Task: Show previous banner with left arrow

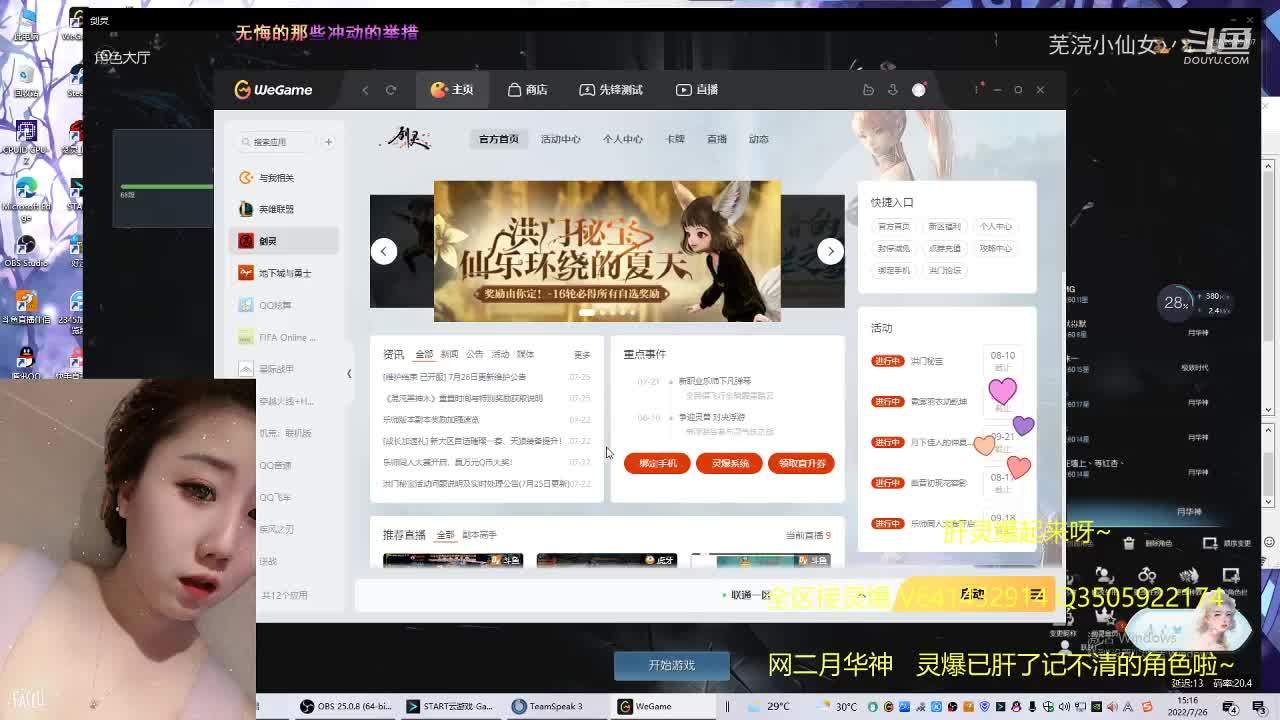Action: [x=384, y=251]
